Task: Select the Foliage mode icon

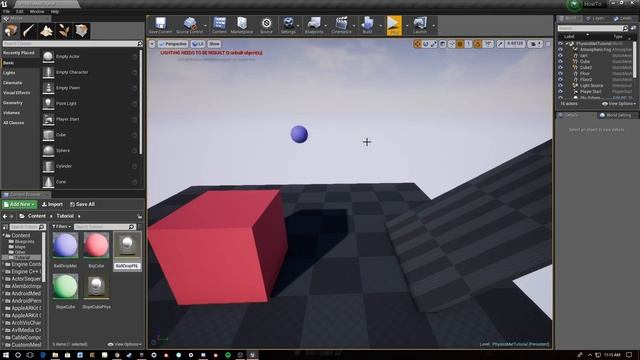Action: (x=64, y=31)
